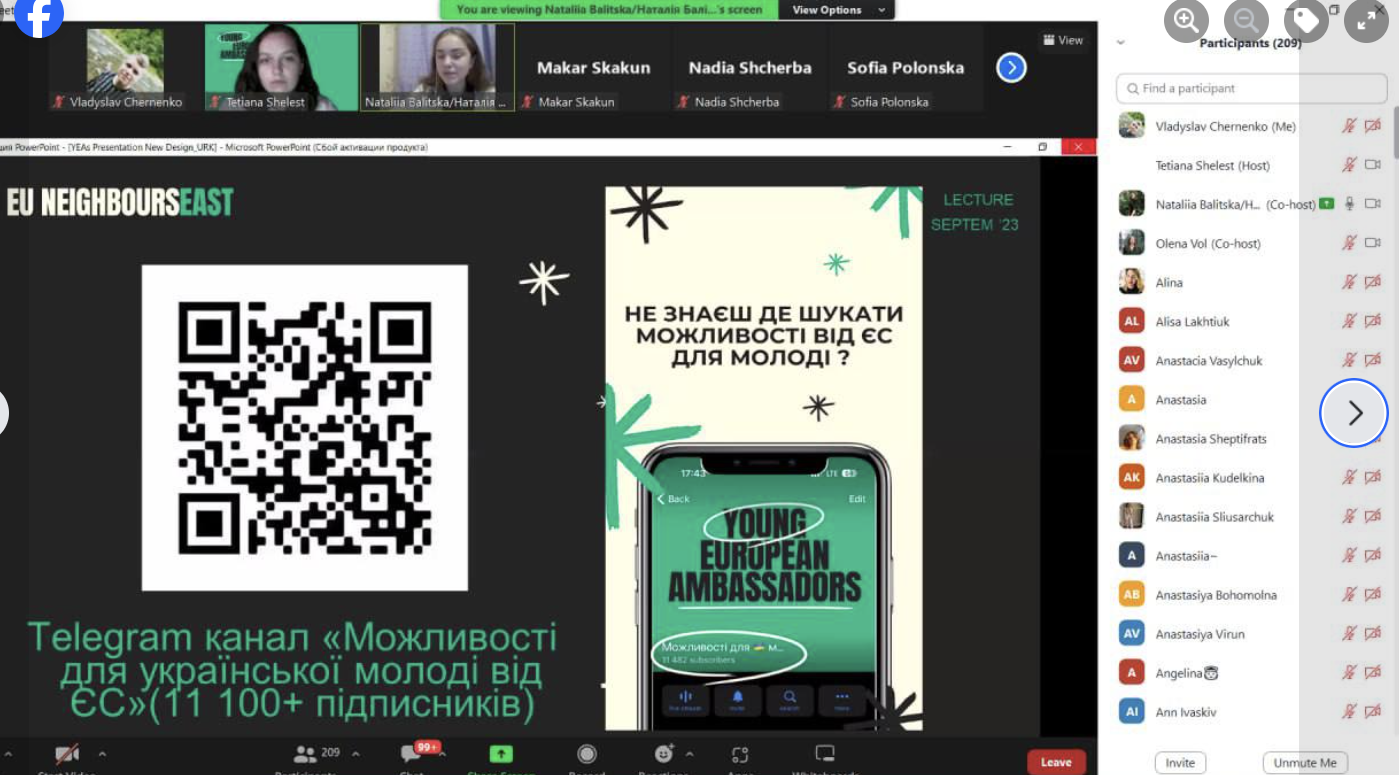Zoom out using the magnifier minus icon
The width and height of the screenshot is (1399, 775).
[x=1246, y=20]
